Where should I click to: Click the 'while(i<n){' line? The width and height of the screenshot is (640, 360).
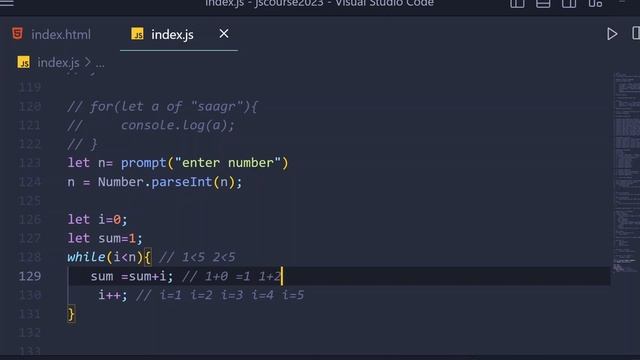pos(109,257)
